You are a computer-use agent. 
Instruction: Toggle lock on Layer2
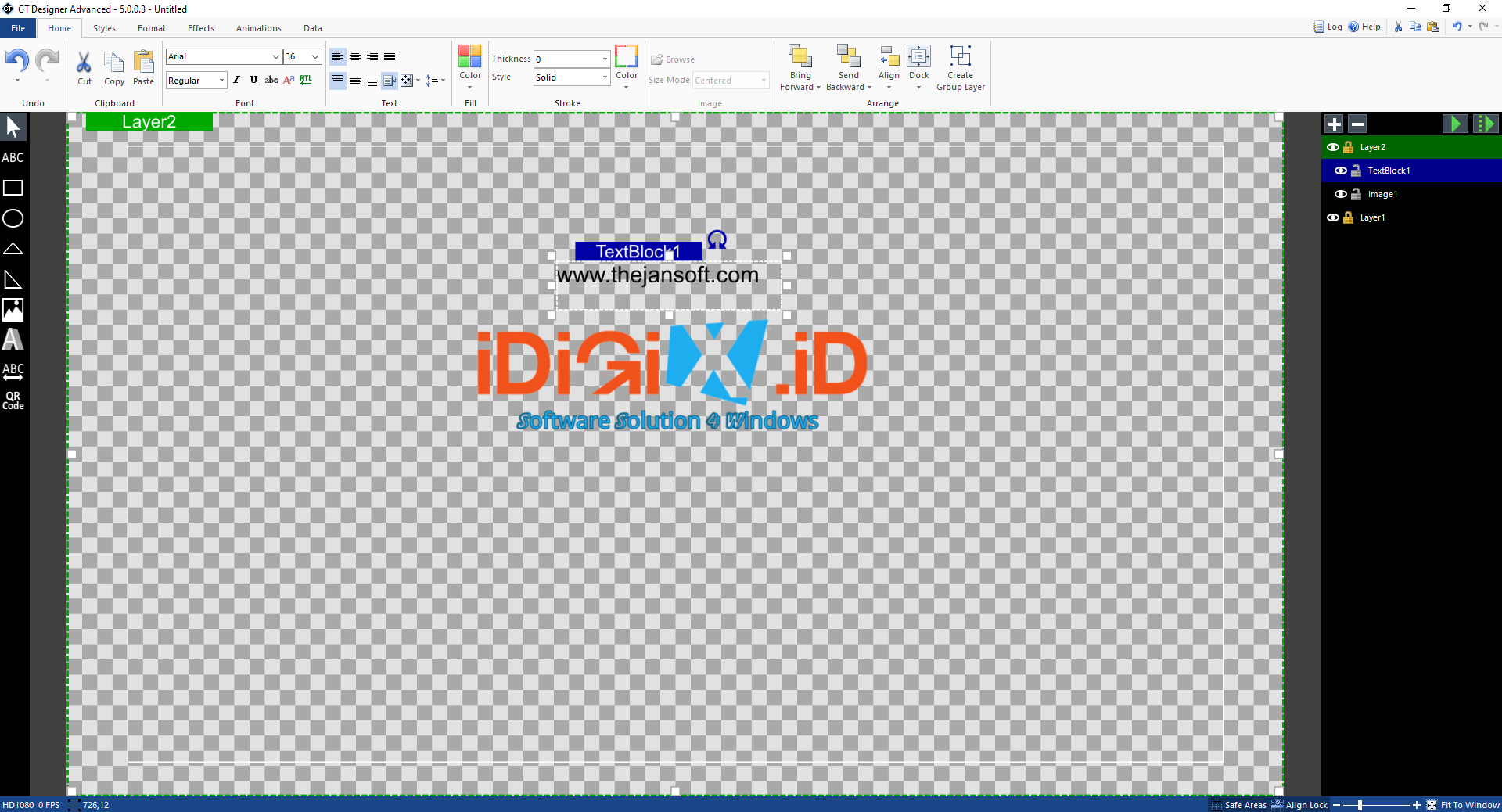pos(1349,147)
